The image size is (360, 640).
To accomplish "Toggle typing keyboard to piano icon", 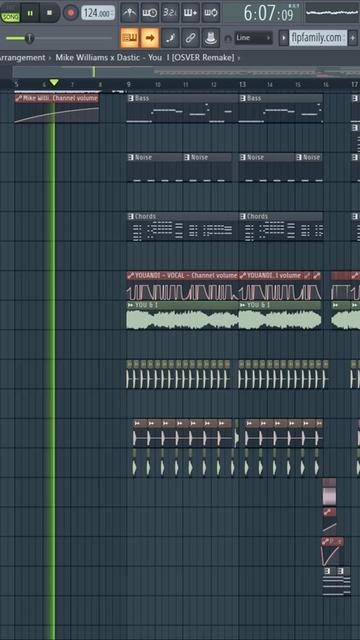I will pyautogui.click(x=130, y=38).
